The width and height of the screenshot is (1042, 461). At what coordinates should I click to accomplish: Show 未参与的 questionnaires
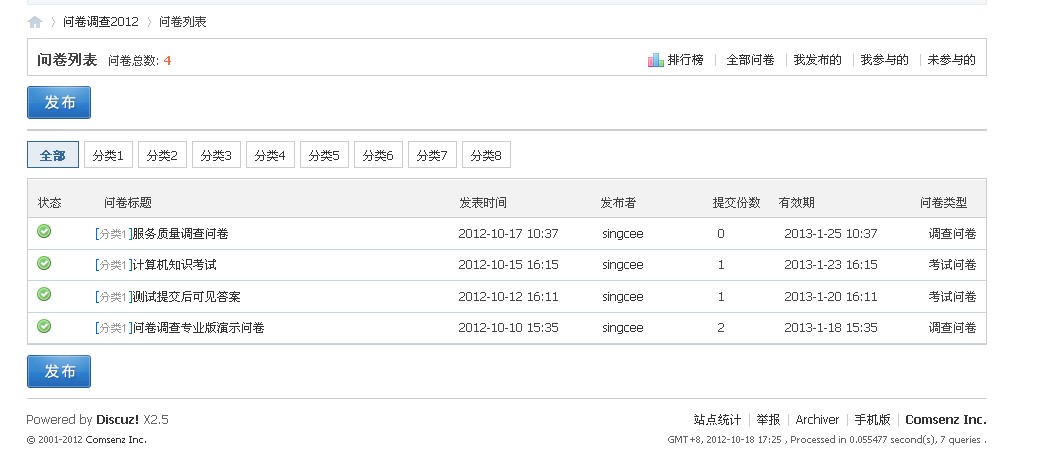click(951, 60)
